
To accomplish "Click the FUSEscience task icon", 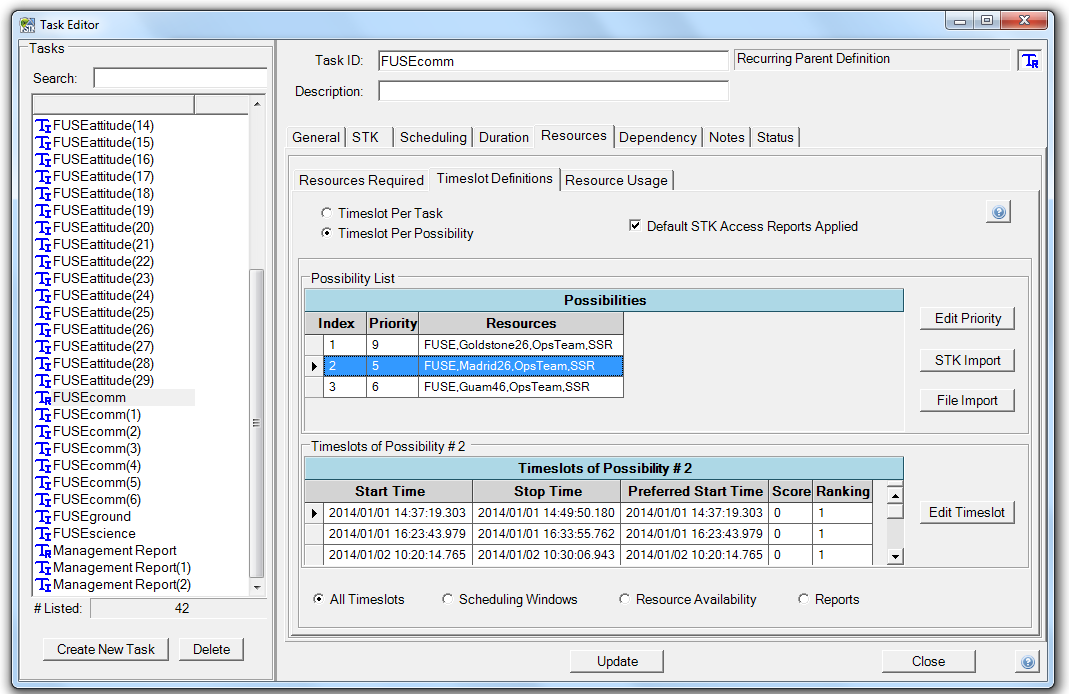I will [43, 534].
